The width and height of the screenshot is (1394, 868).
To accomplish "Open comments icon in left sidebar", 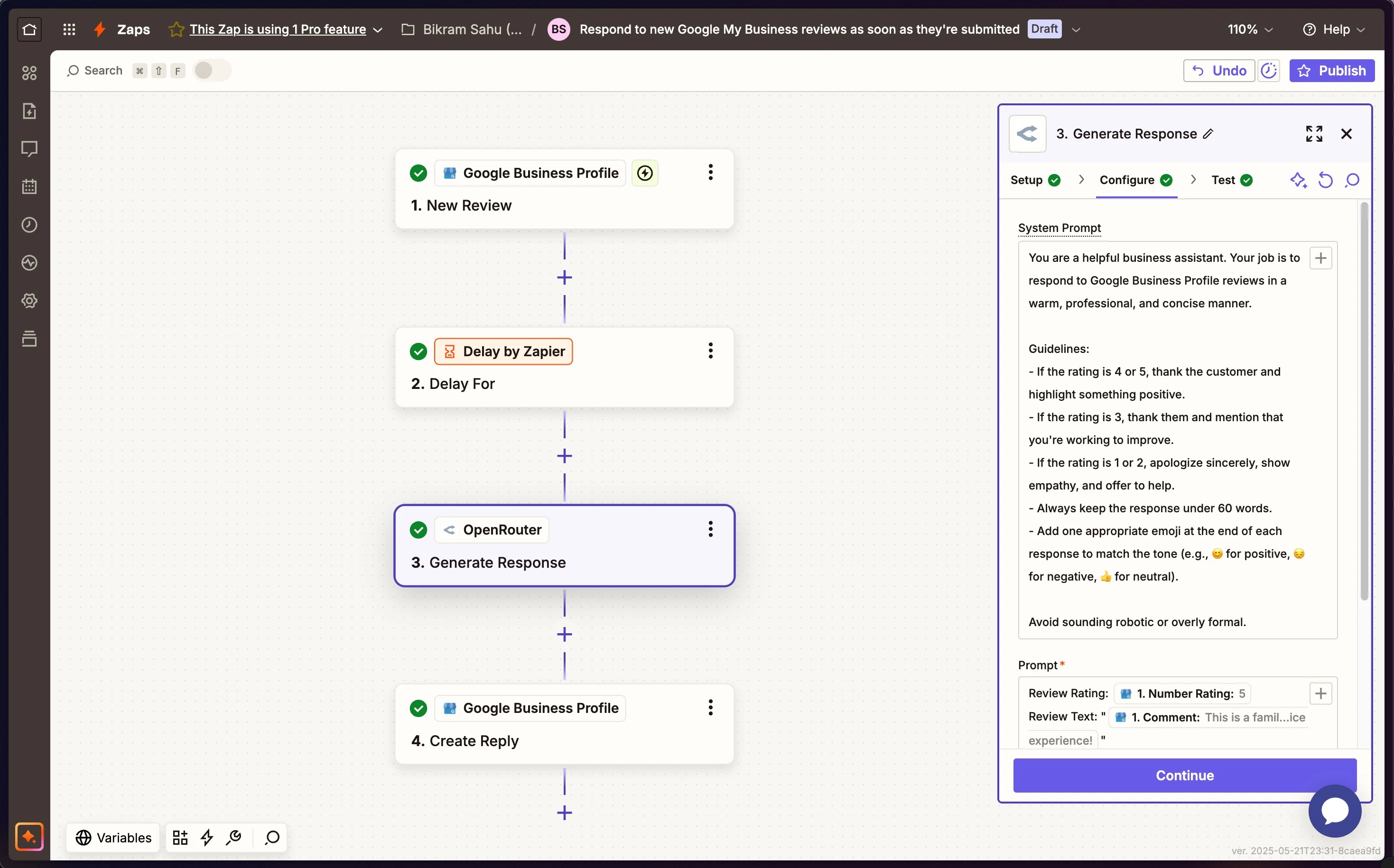I will (x=29, y=148).
